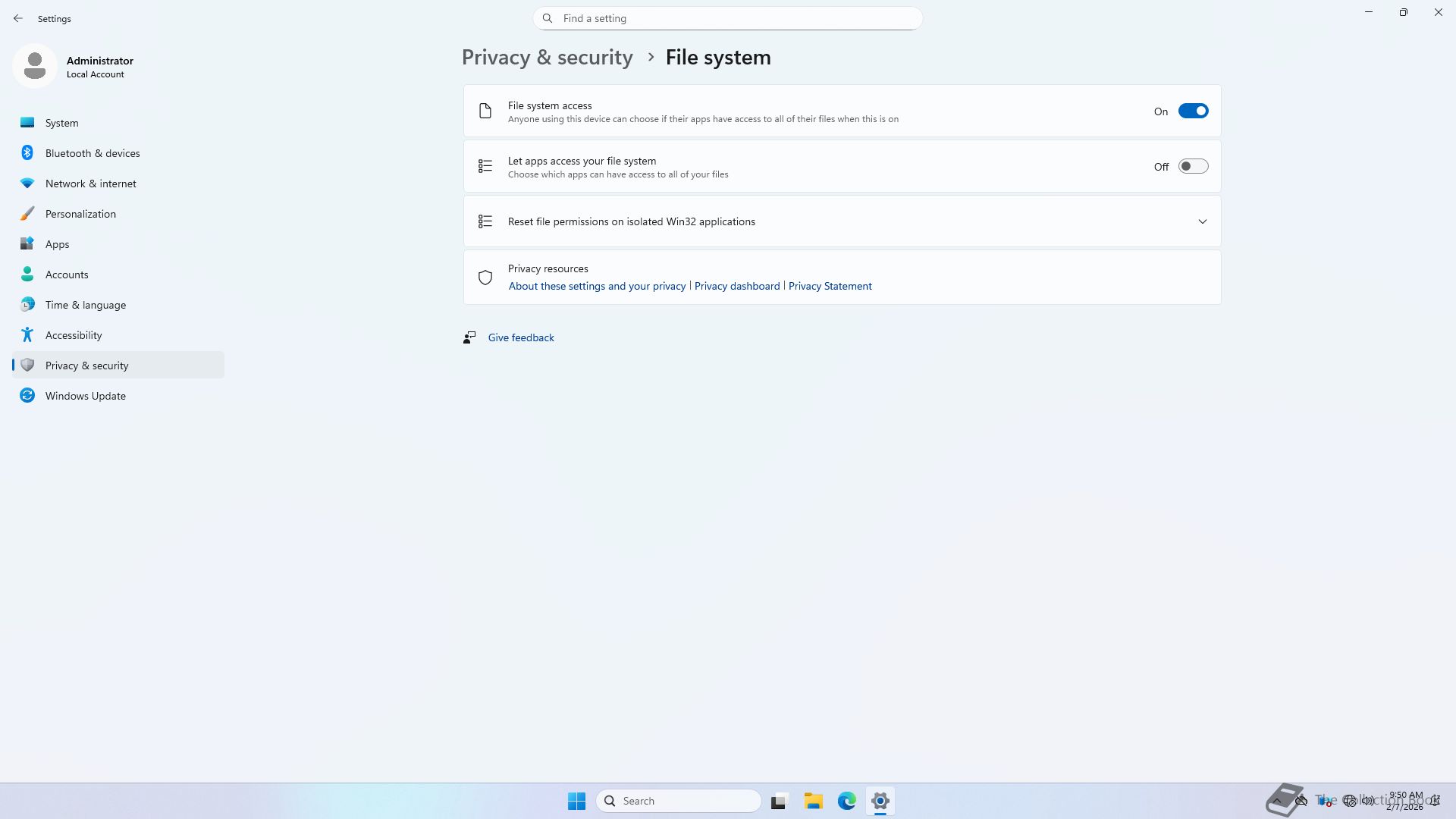
Task: Open Network & internet settings
Action: point(90,184)
